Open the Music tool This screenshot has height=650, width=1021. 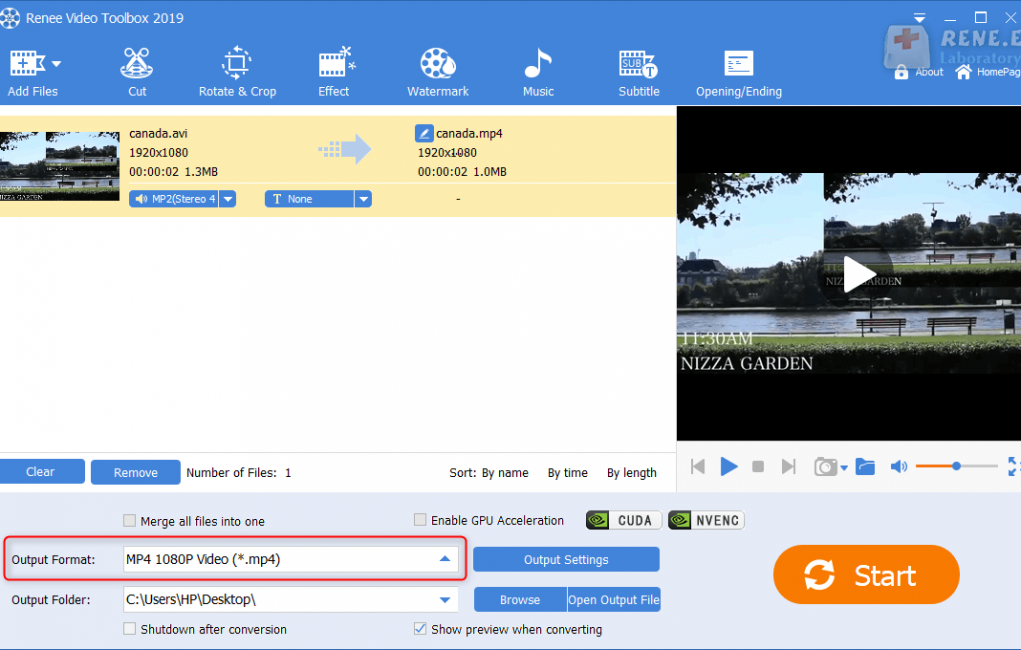coord(538,72)
